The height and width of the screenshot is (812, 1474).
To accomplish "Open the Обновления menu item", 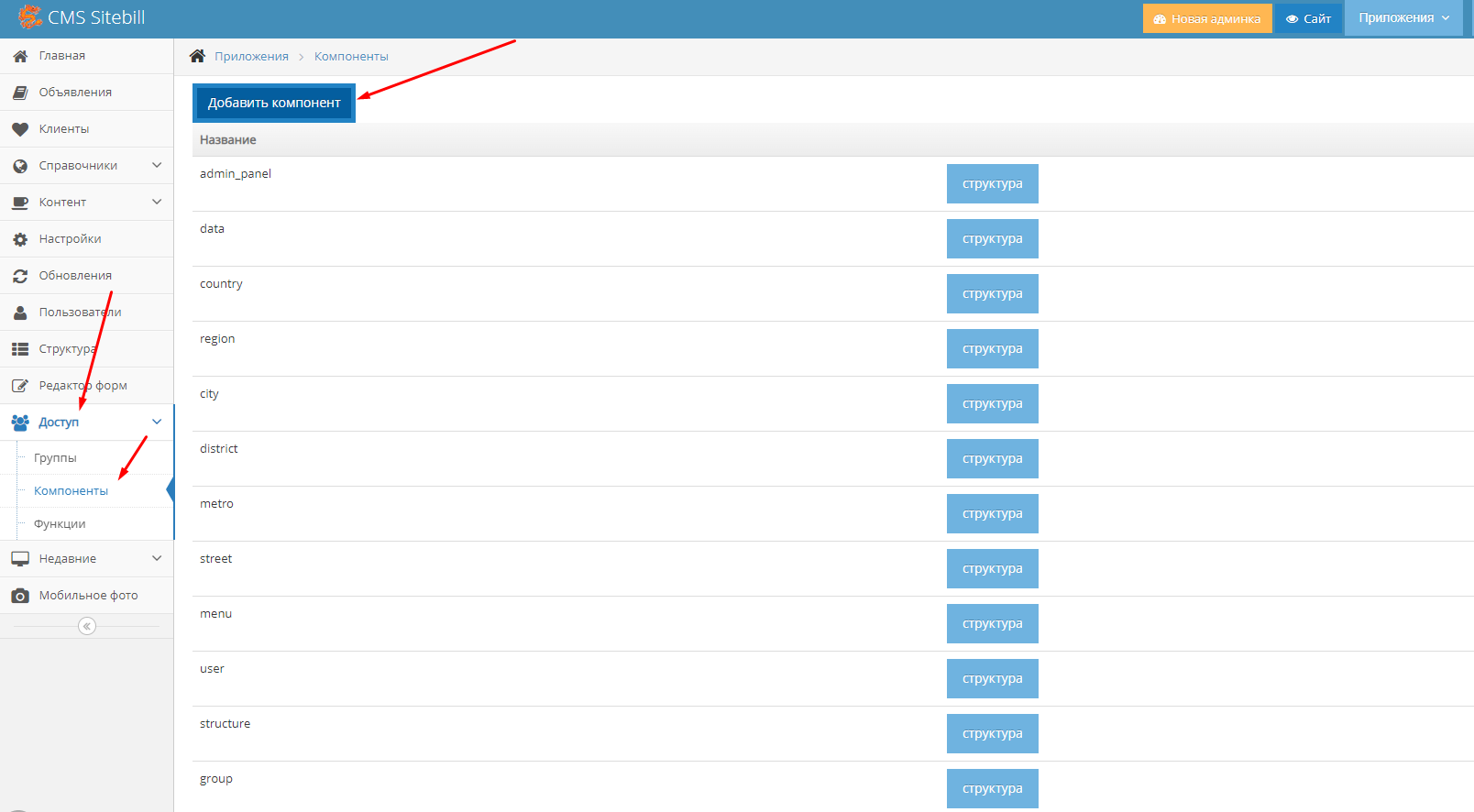I will pos(87,276).
